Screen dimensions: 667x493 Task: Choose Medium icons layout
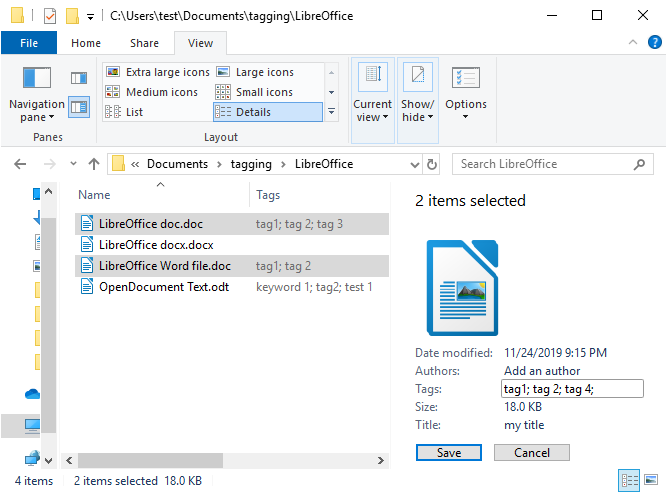(152, 92)
